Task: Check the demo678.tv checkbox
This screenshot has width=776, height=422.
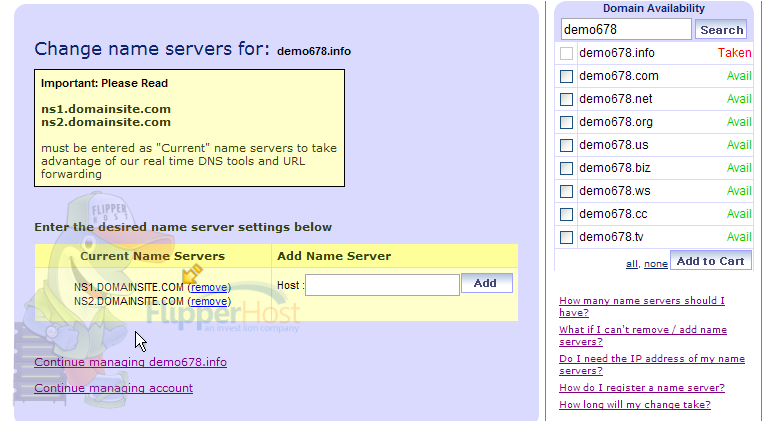Action: [566, 237]
